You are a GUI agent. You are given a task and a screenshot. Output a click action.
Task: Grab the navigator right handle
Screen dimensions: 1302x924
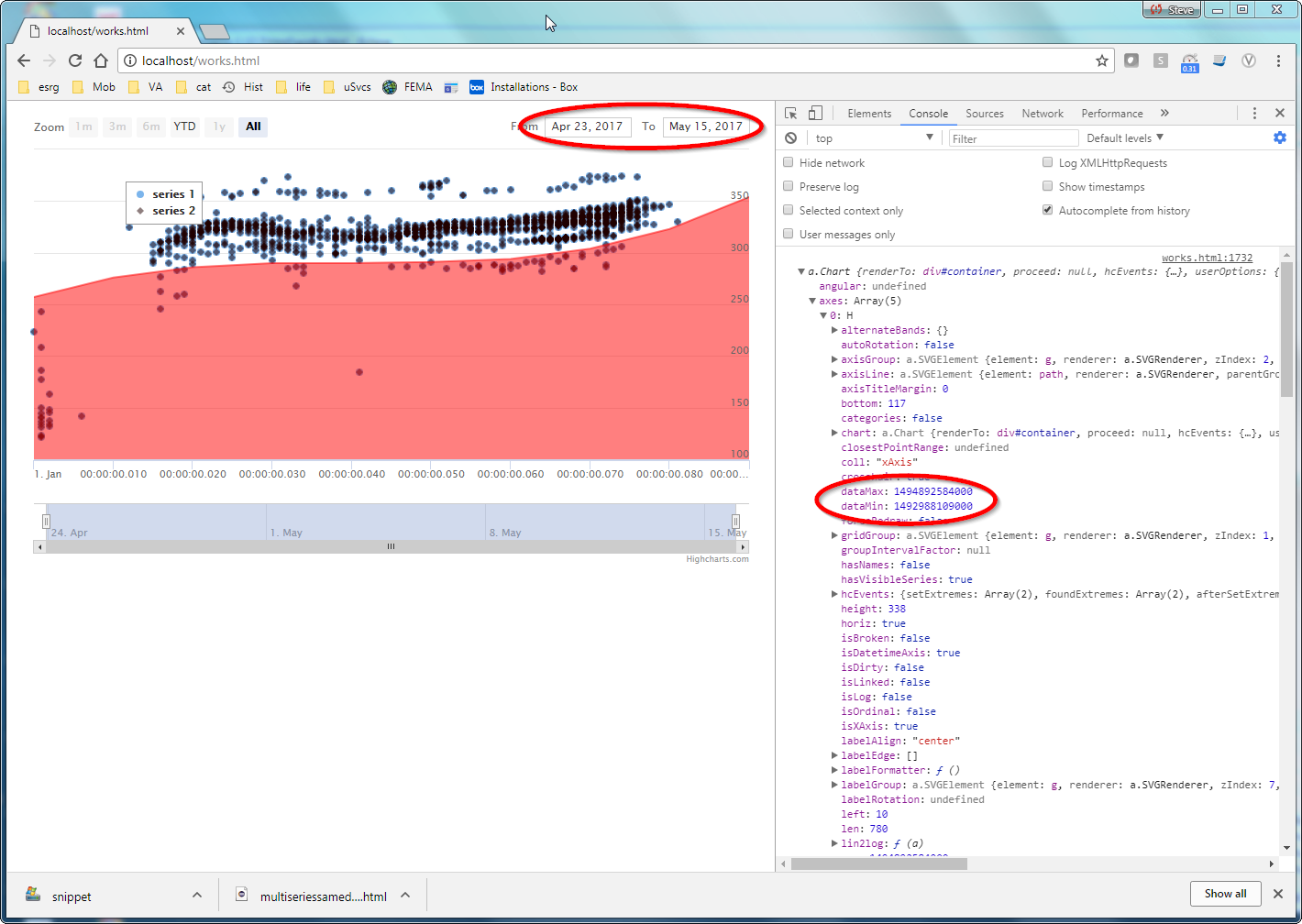(x=735, y=522)
